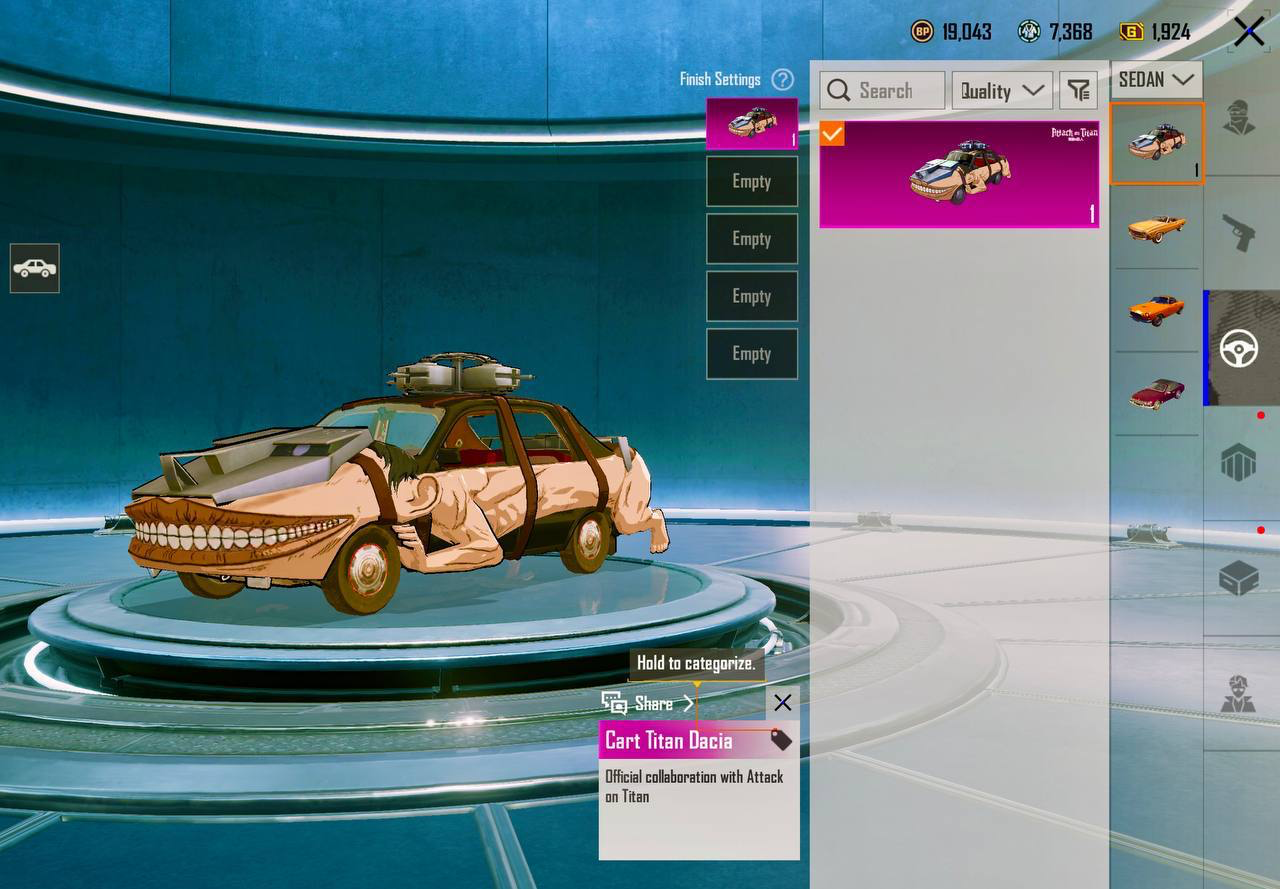1280x889 pixels.
Task: Click the 7,368 currency balance
Action: point(1070,32)
